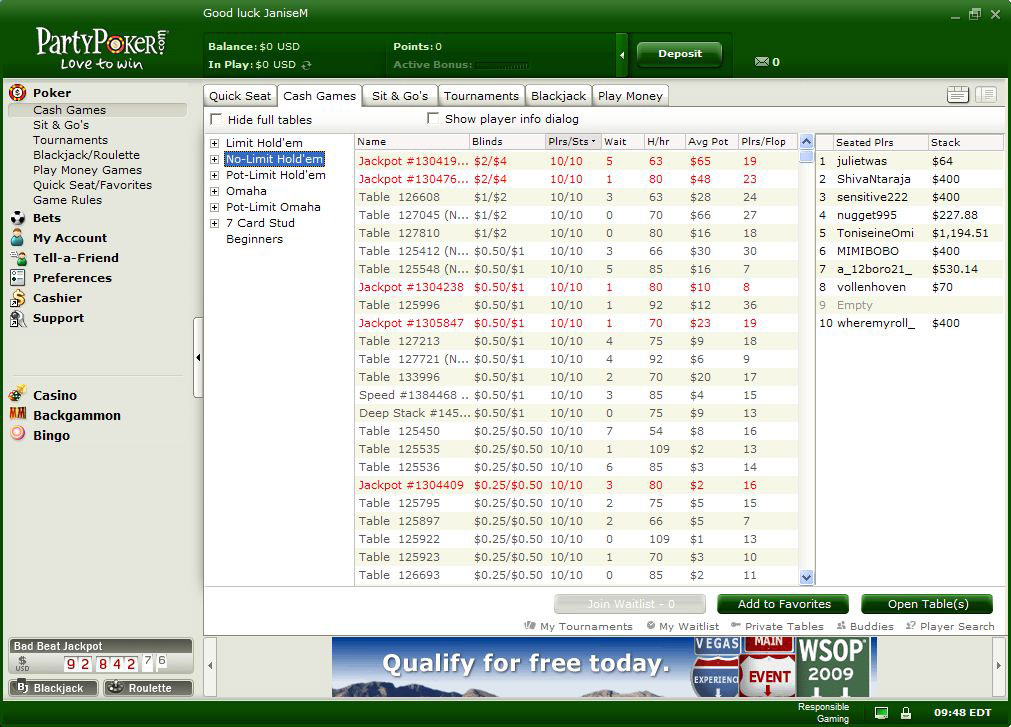Click the Buddies icon

[841, 625]
